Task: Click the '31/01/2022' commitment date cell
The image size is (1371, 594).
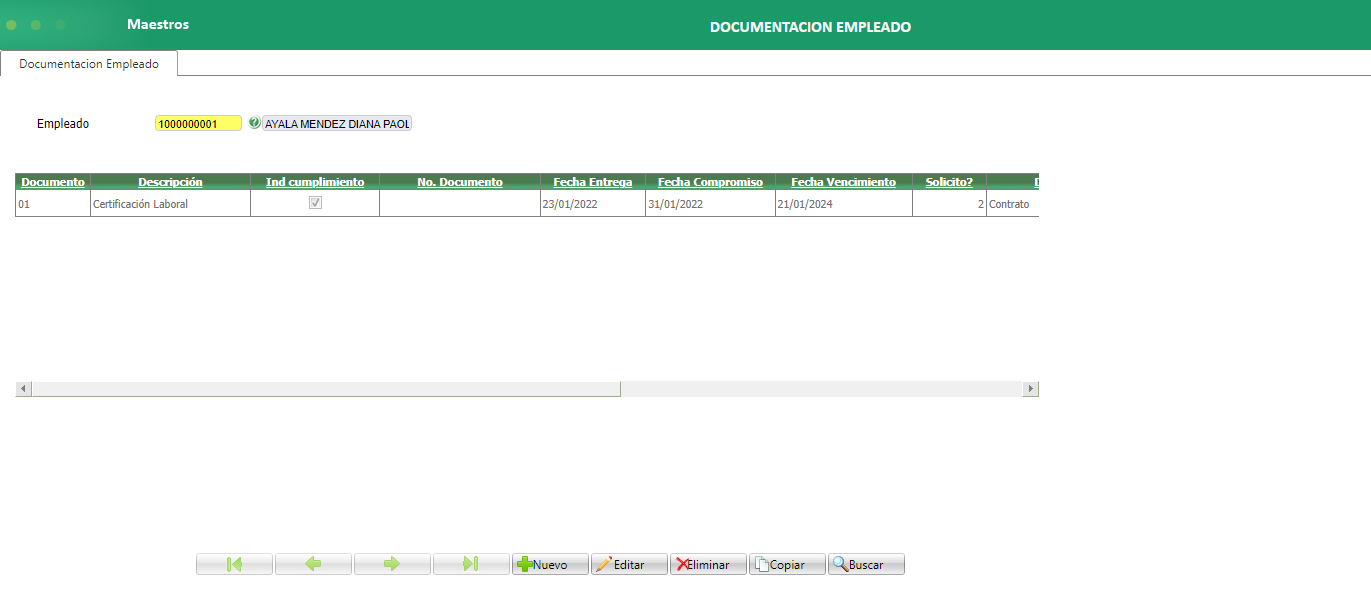Action: tap(710, 203)
